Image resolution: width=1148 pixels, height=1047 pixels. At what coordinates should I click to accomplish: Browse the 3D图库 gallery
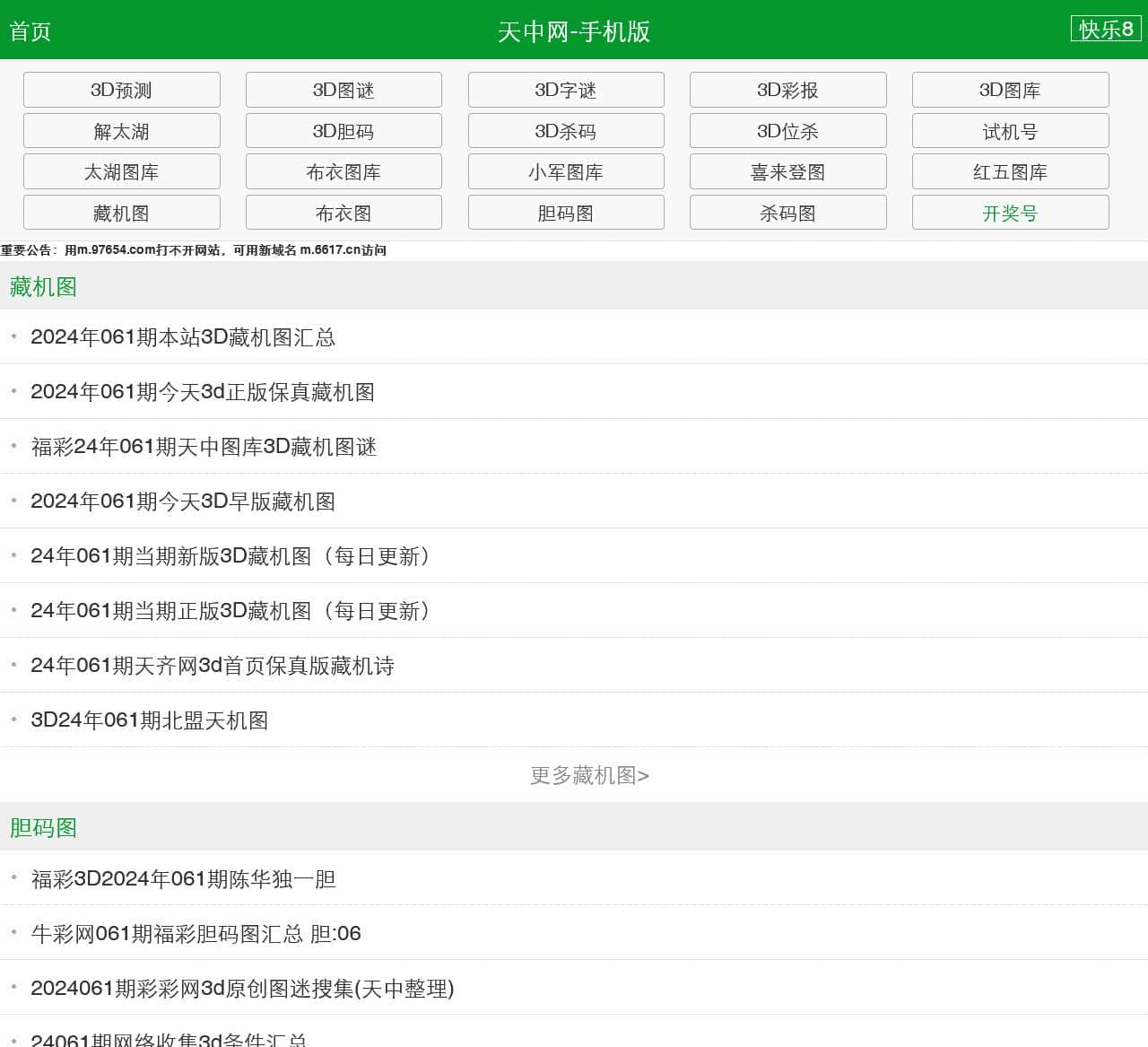(1010, 90)
